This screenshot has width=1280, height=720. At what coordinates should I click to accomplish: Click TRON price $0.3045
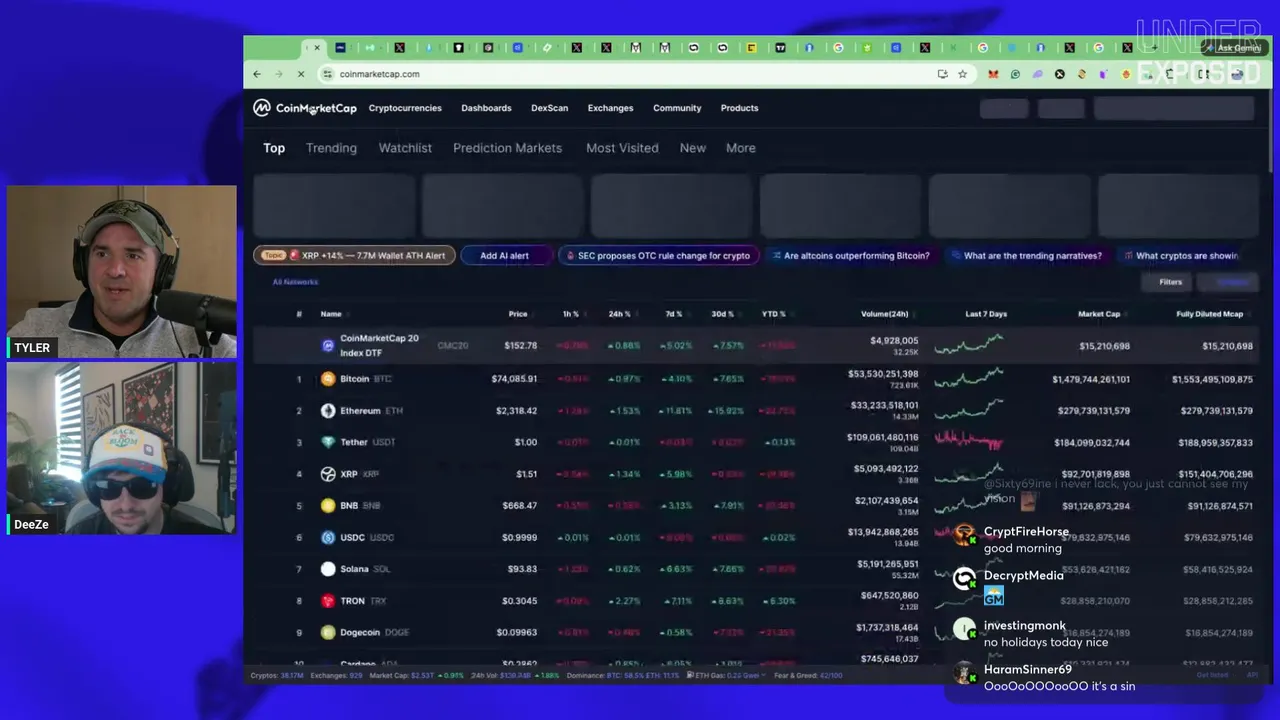pos(519,601)
